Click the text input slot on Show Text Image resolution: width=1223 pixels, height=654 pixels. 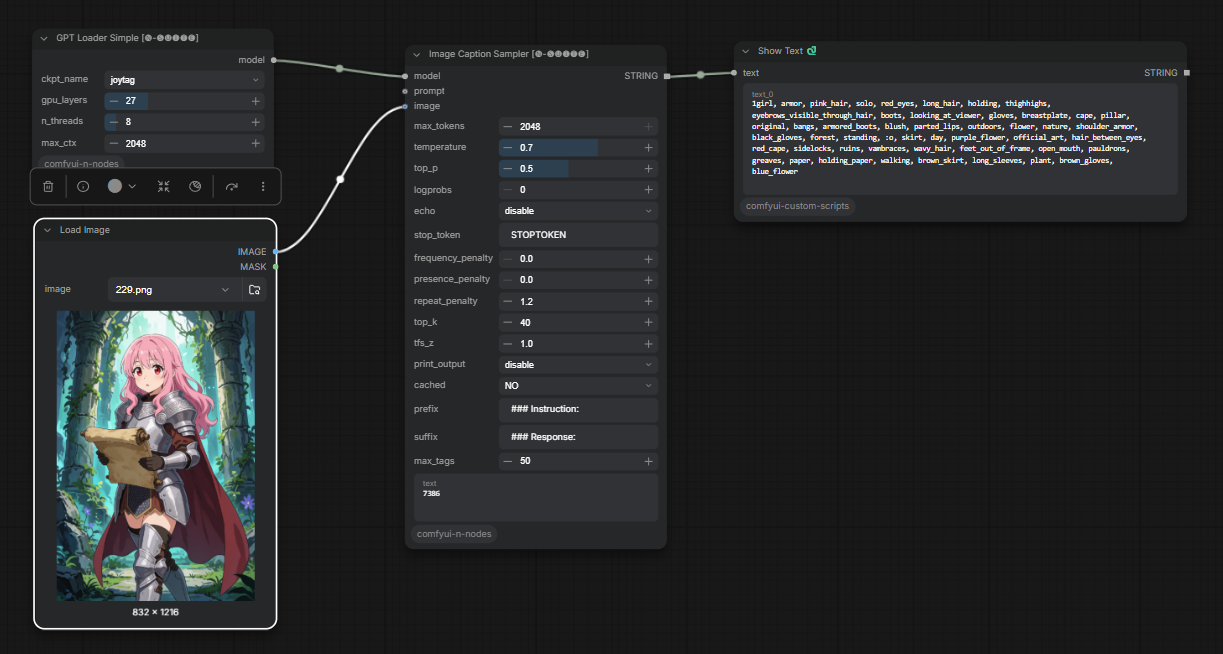(x=733, y=73)
